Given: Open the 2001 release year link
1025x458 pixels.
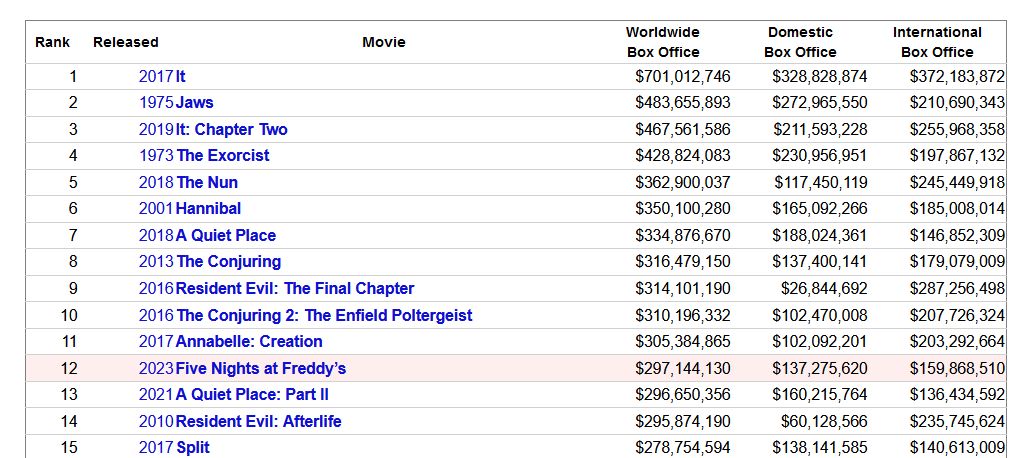Looking at the screenshot, I should [156, 208].
